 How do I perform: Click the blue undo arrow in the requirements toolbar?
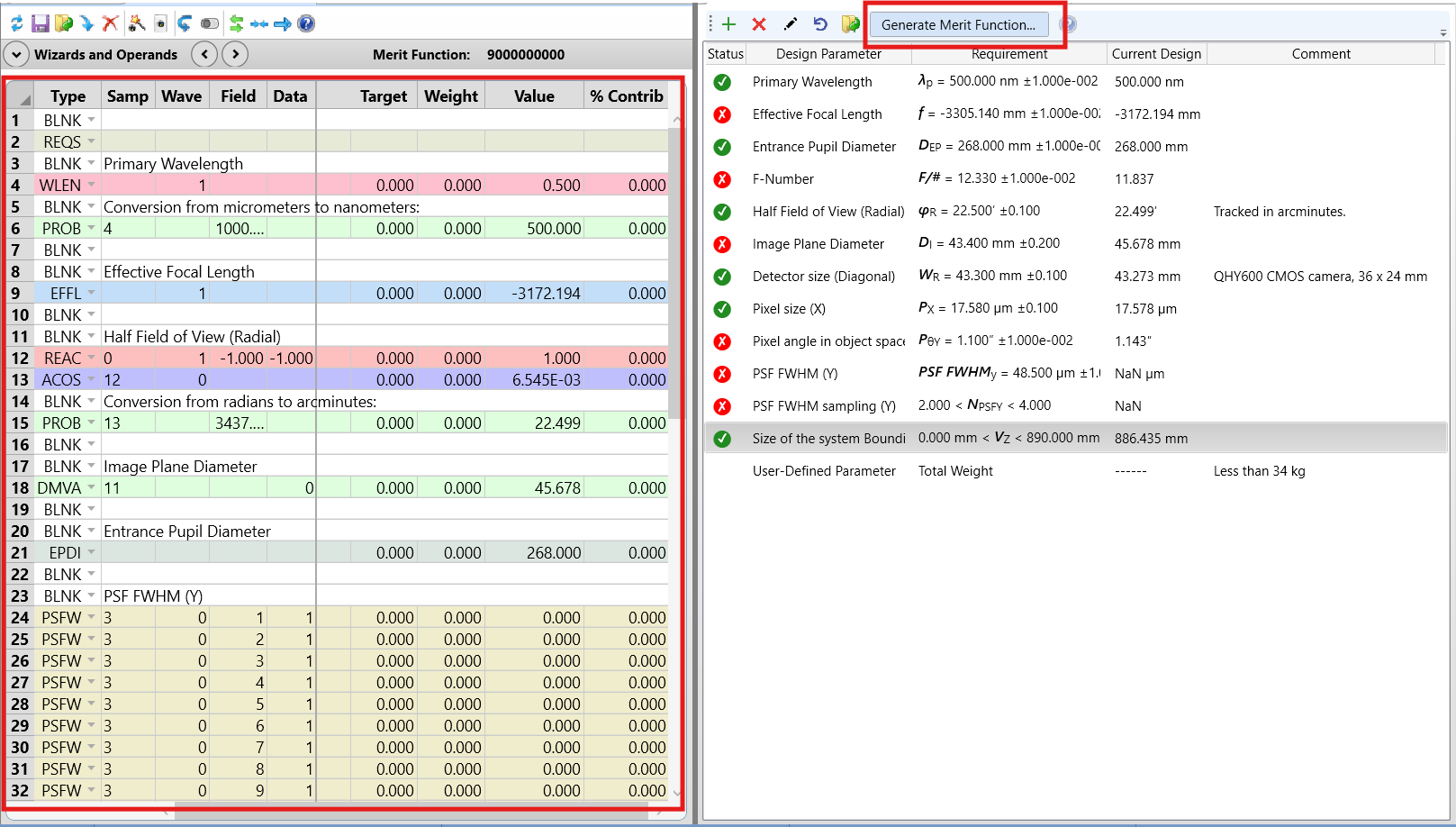coord(820,24)
